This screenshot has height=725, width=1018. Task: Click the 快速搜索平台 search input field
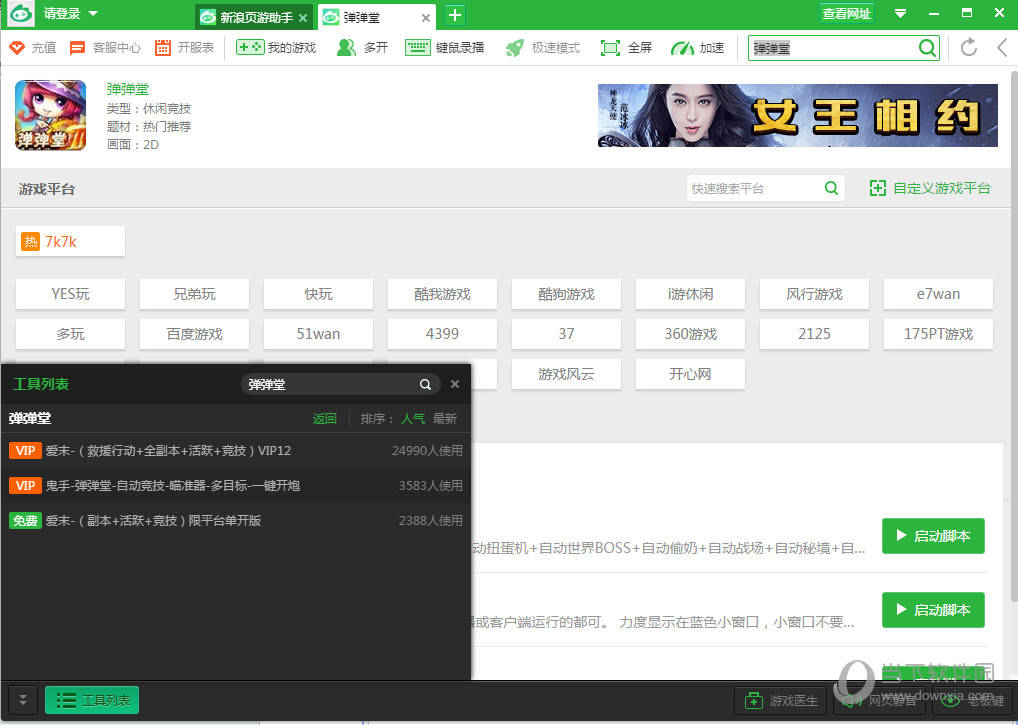point(760,188)
